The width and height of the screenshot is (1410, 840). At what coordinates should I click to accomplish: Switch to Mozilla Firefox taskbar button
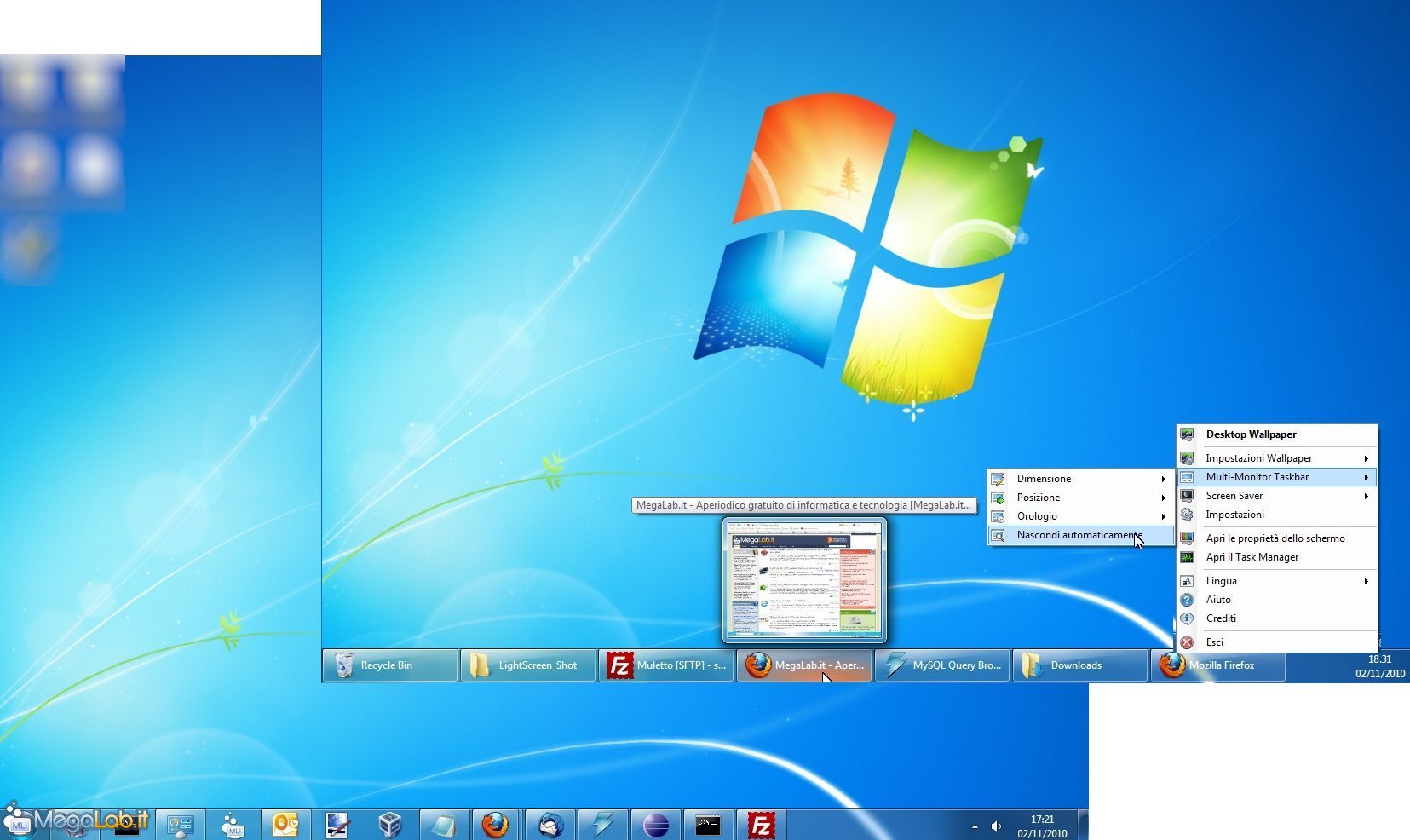1217,665
